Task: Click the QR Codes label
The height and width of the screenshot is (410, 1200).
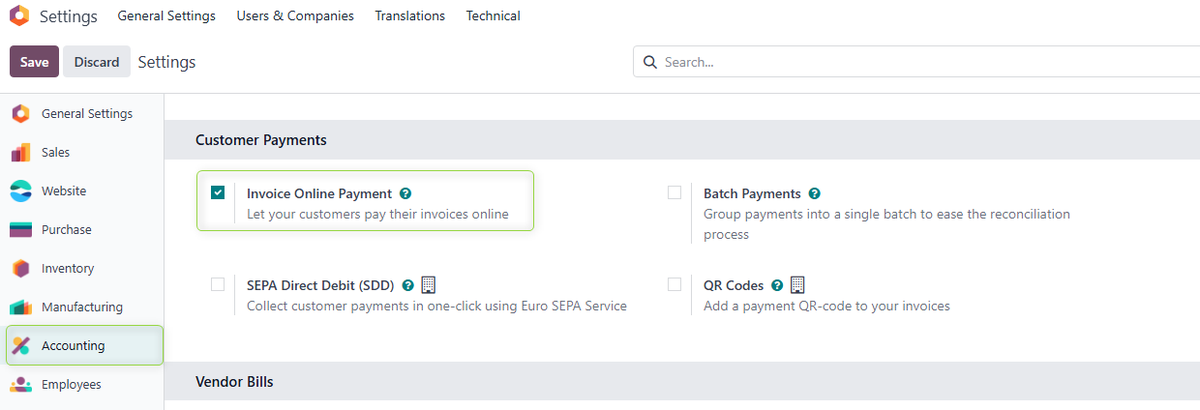Action: click(734, 285)
